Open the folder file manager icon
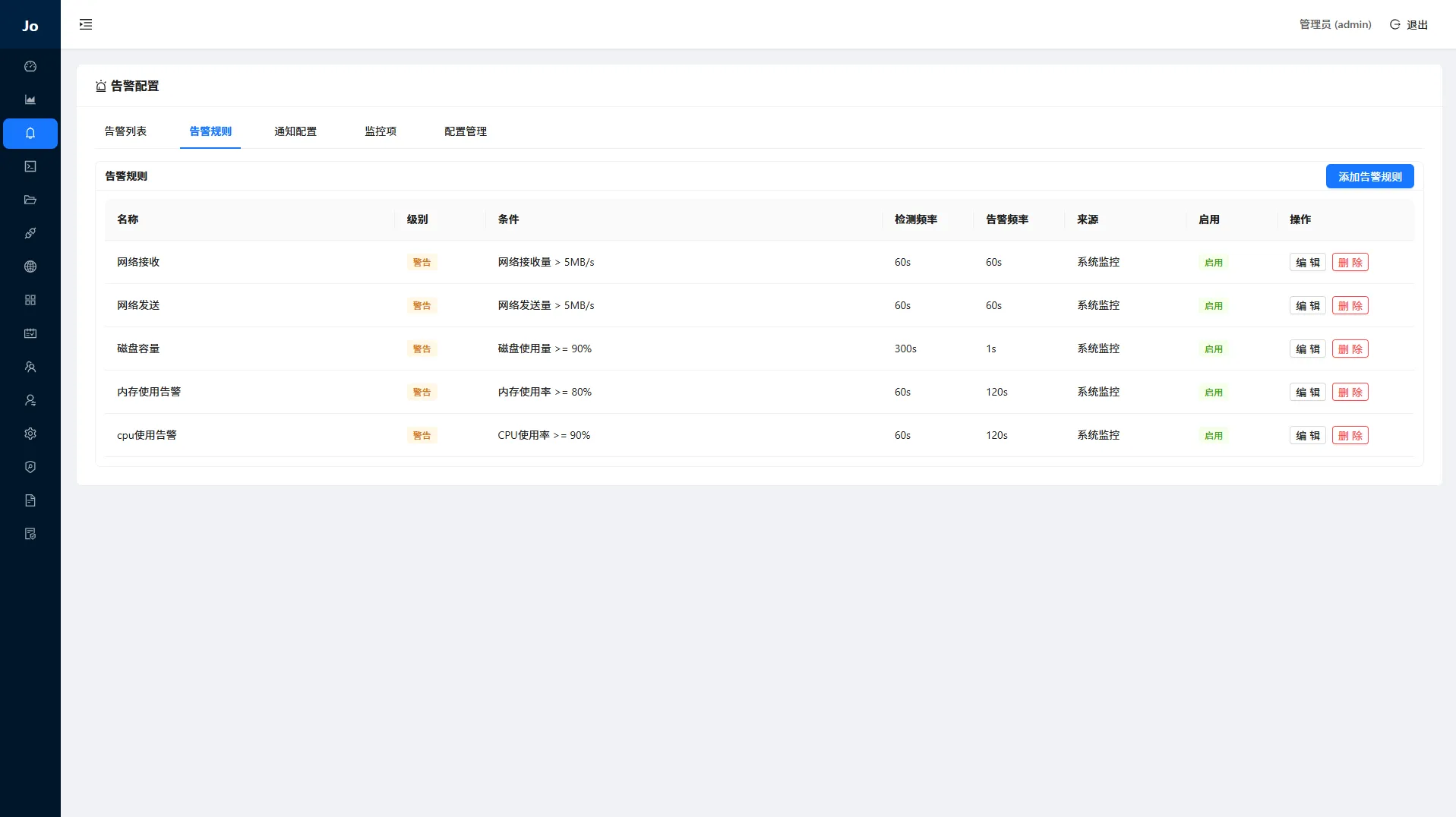 pyautogui.click(x=30, y=200)
